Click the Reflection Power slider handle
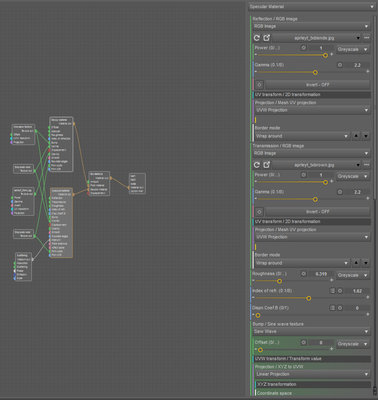The image size is (378, 400). pyautogui.click(x=325, y=55)
